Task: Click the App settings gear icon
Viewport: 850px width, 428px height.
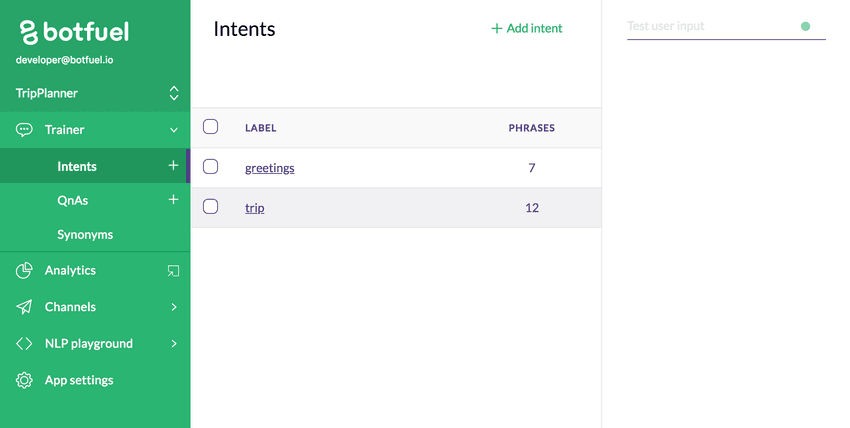Action: 24,380
